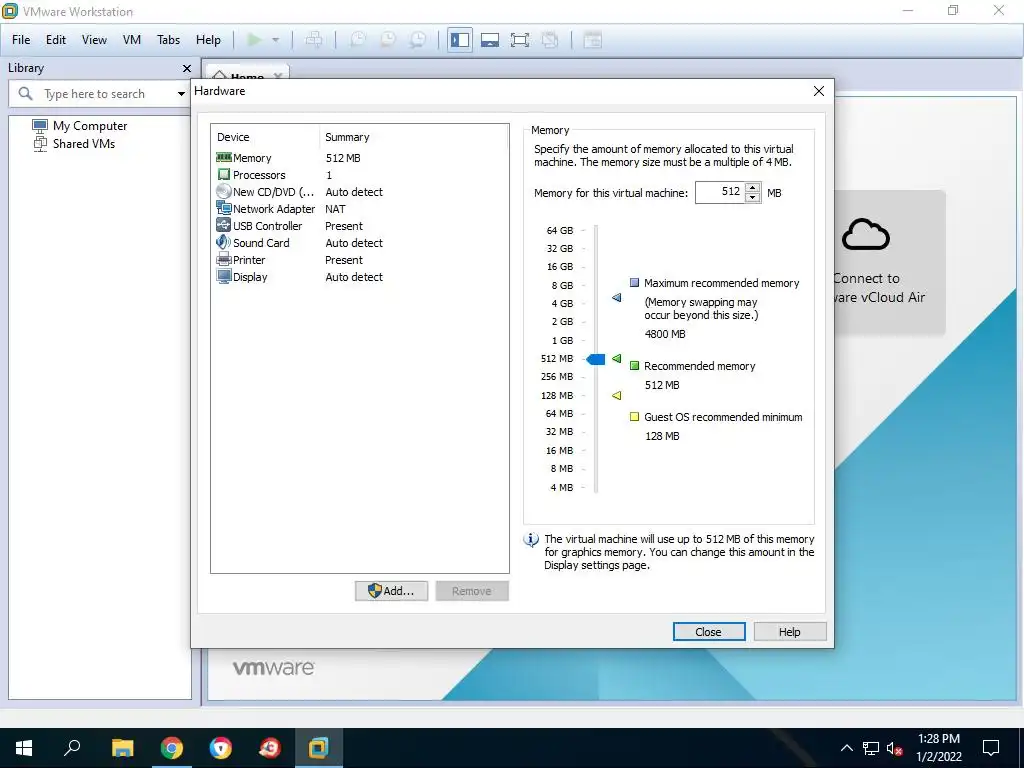Click the Close button in Hardware dialog
The width and height of the screenshot is (1024, 768).
(709, 632)
